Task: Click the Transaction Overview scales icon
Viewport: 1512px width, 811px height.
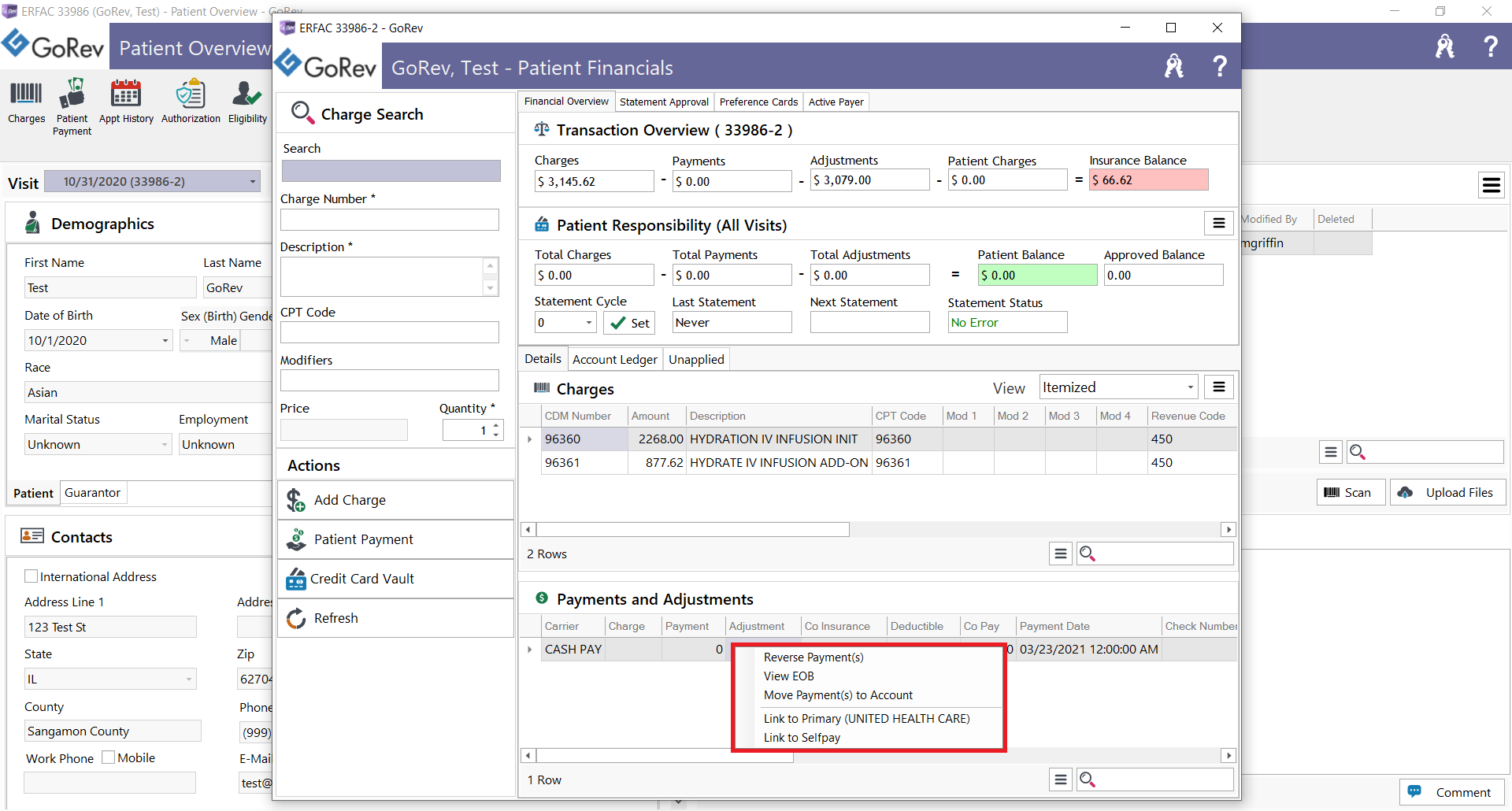Action: pyautogui.click(x=542, y=129)
